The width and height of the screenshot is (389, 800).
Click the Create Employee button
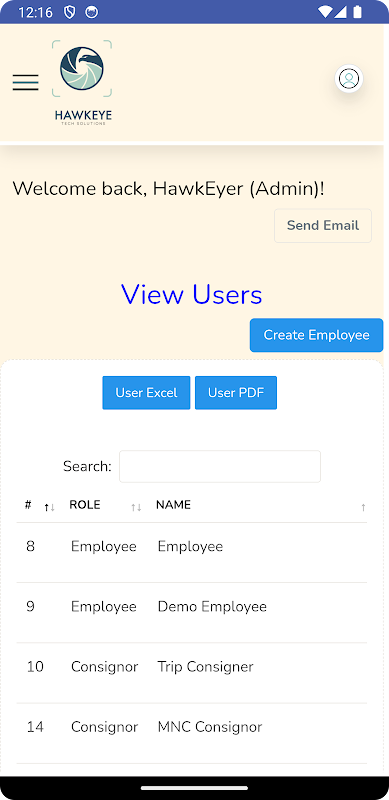pos(317,335)
